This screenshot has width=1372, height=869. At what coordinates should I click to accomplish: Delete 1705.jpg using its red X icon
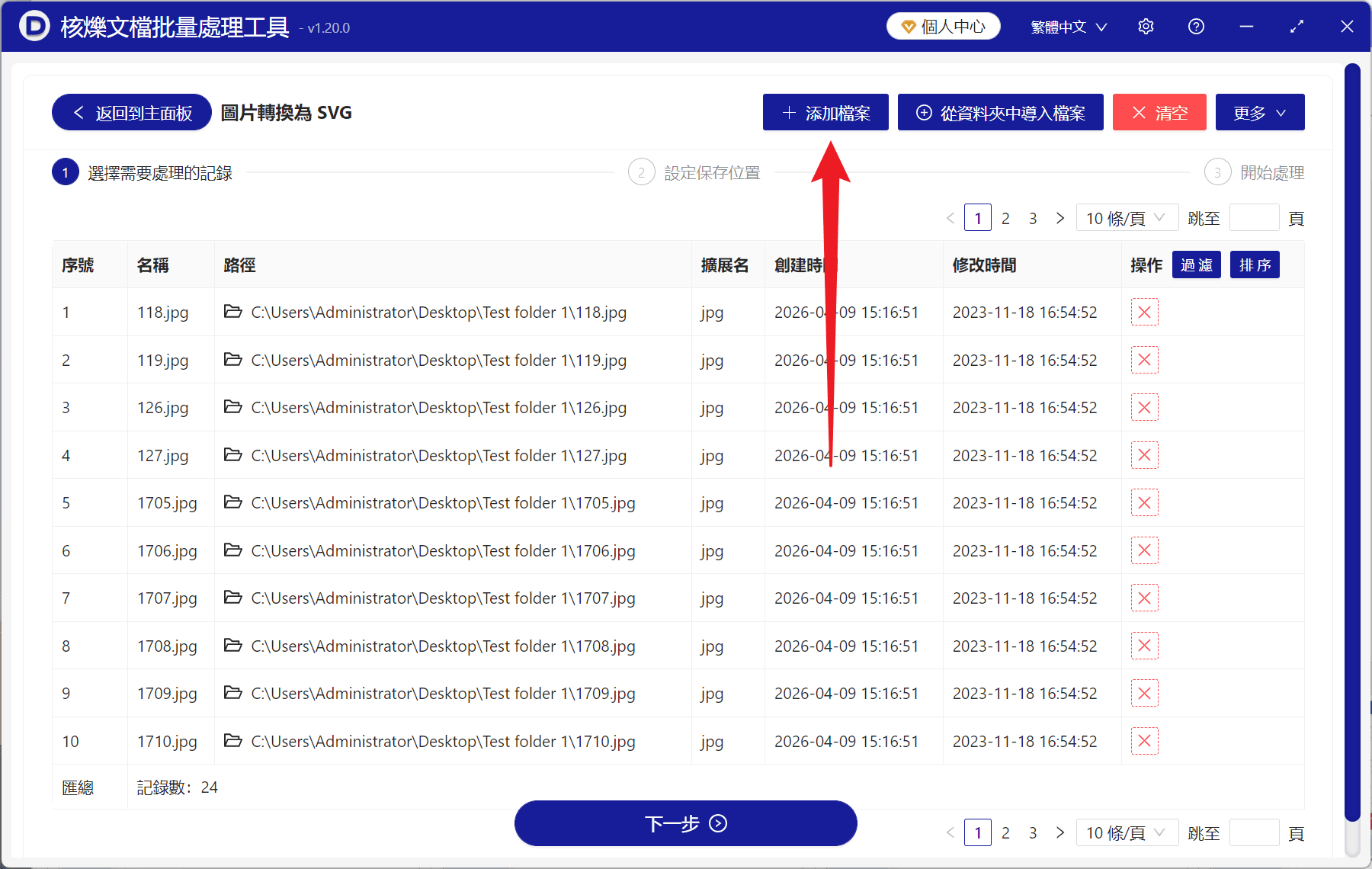pos(1144,502)
